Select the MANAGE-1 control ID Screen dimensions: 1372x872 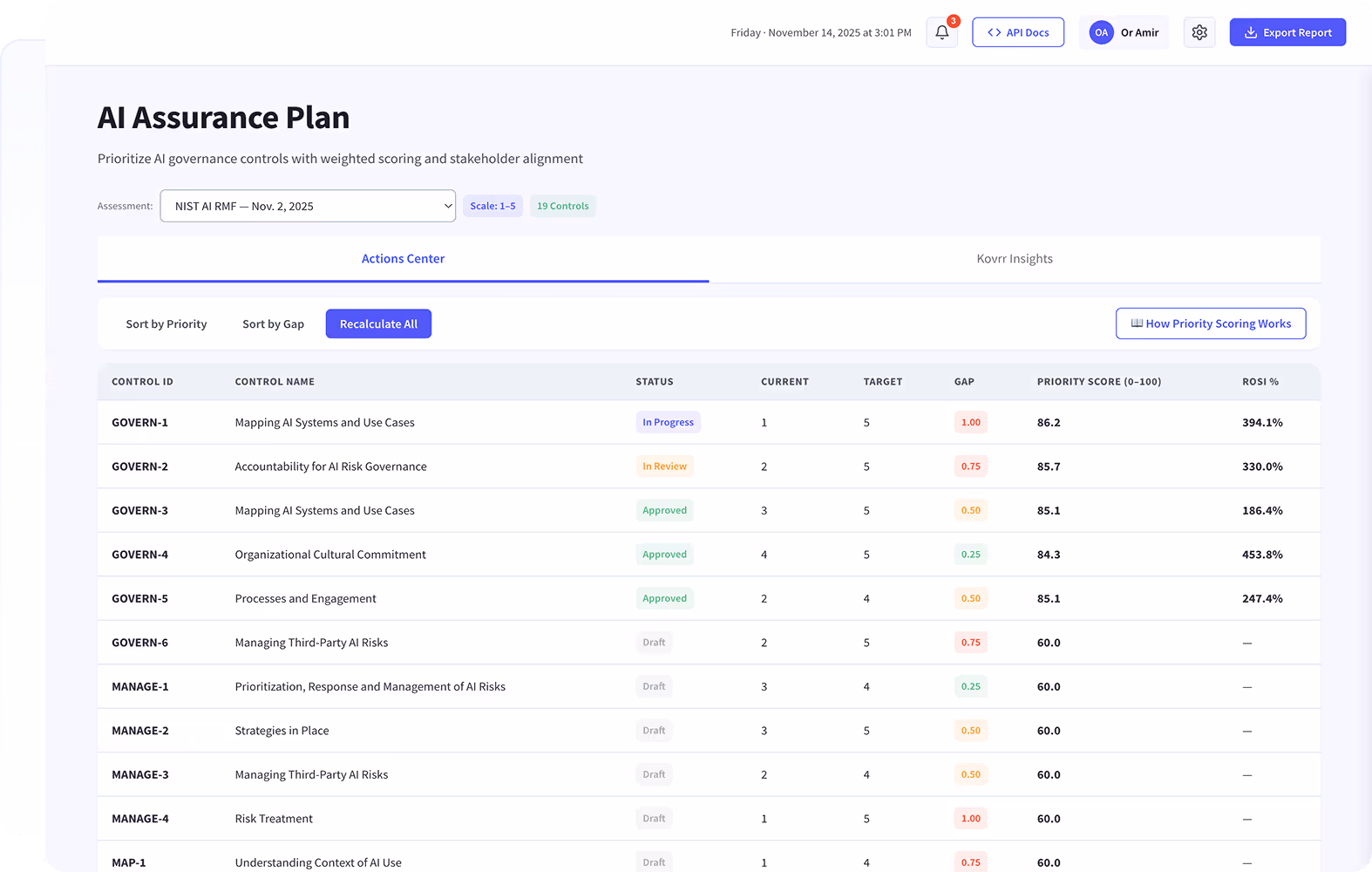[140, 686]
